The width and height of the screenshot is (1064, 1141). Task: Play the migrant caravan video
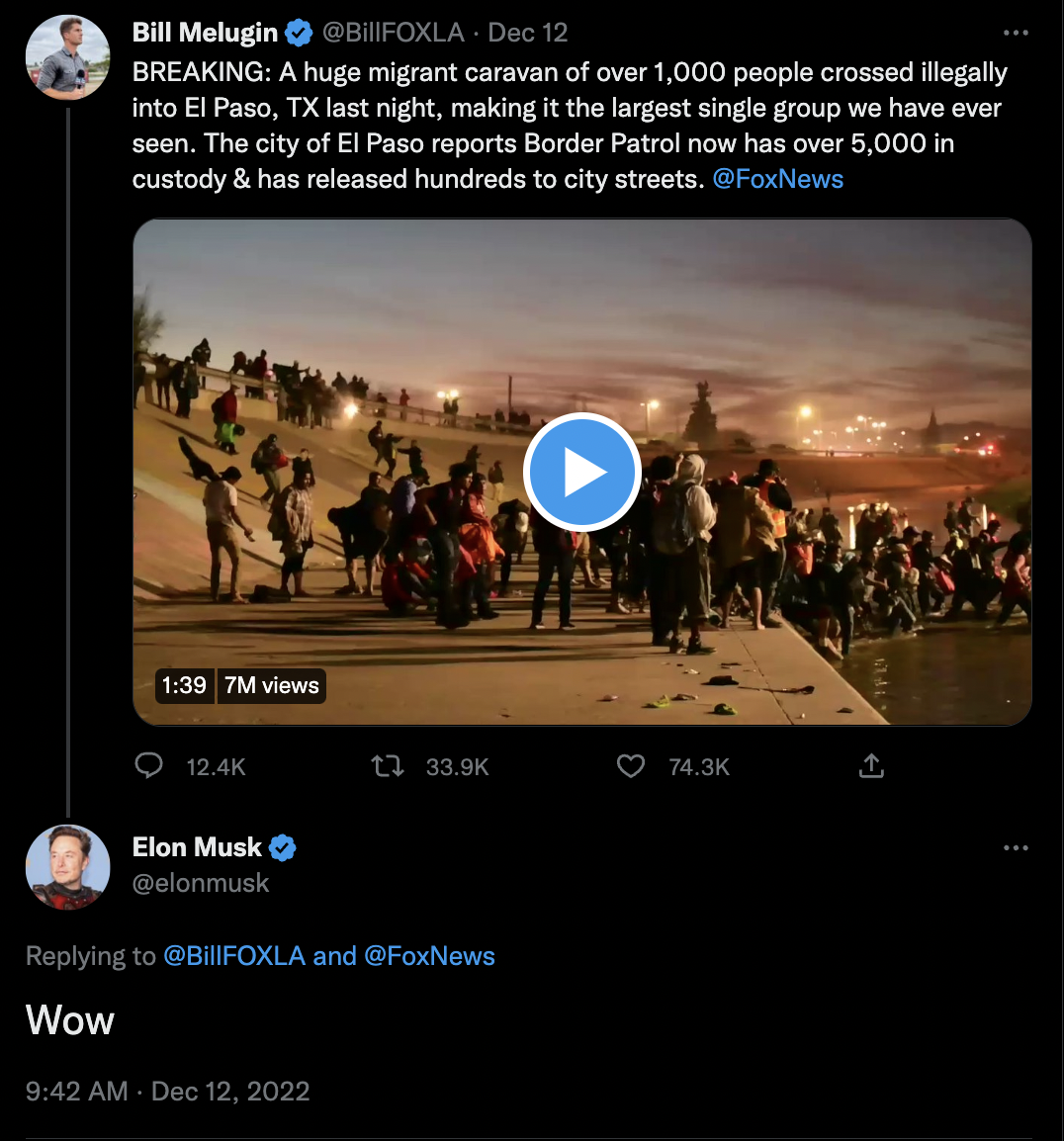[581, 472]
